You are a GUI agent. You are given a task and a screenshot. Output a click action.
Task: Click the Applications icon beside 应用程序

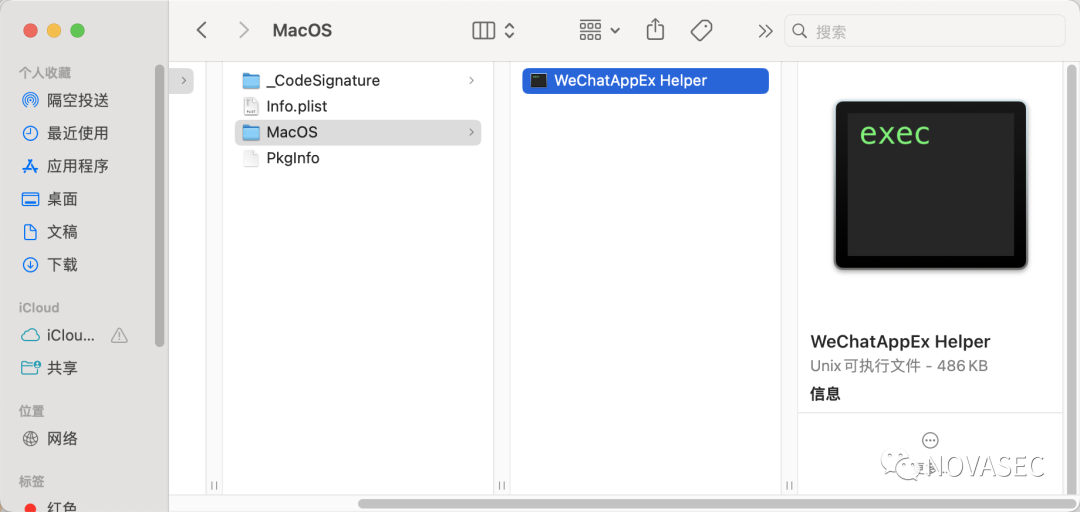point(30,166)
